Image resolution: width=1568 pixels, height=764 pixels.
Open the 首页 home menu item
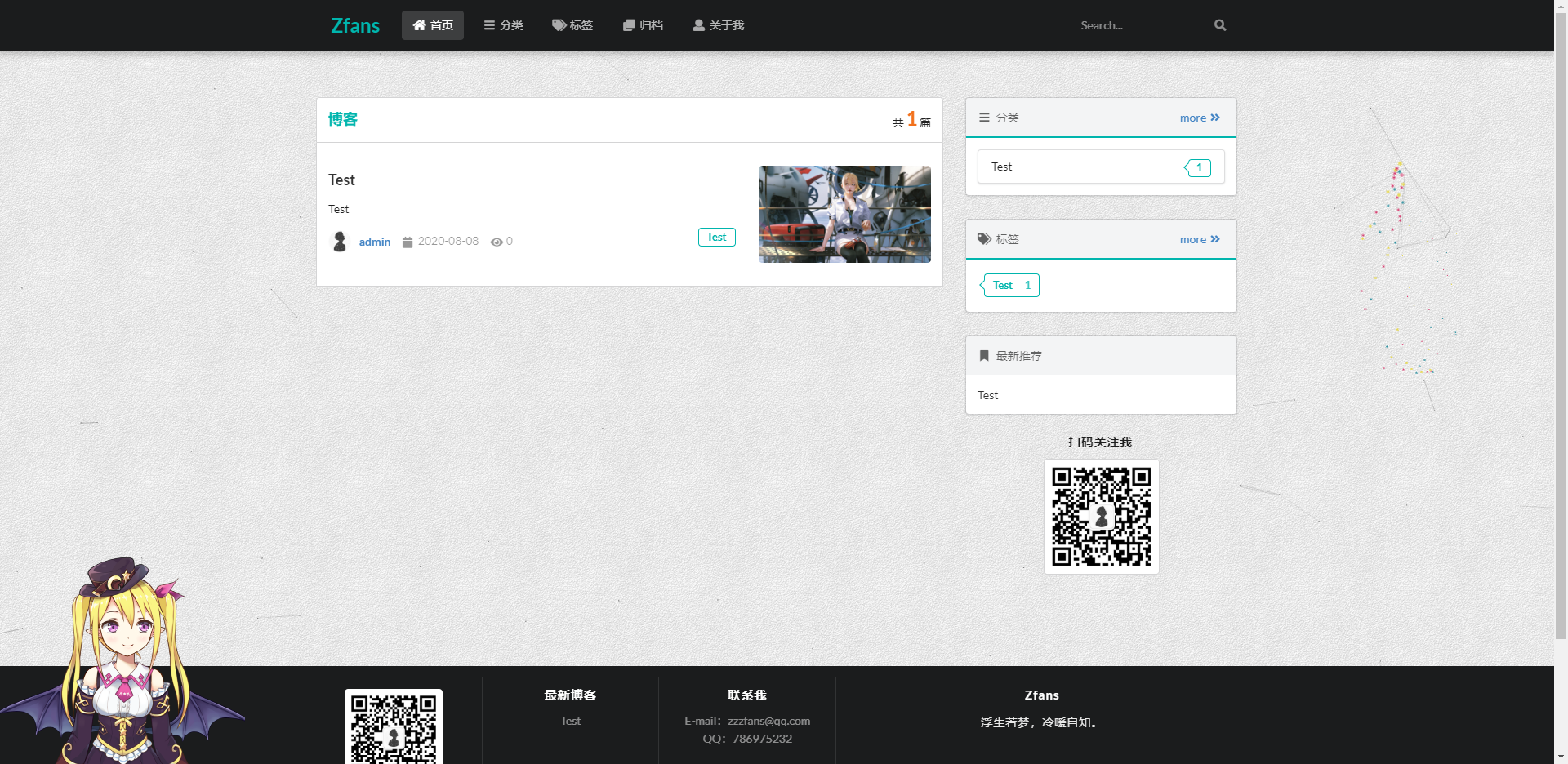tap(433, 25)
